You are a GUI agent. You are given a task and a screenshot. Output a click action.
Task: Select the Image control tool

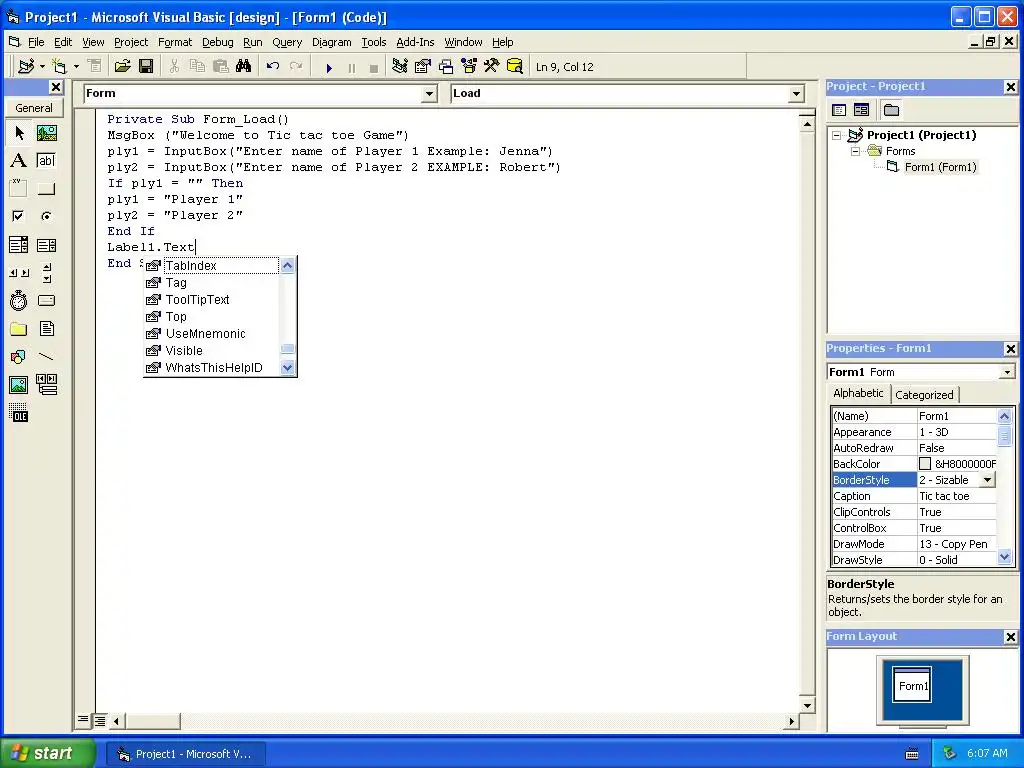(19, 385)
